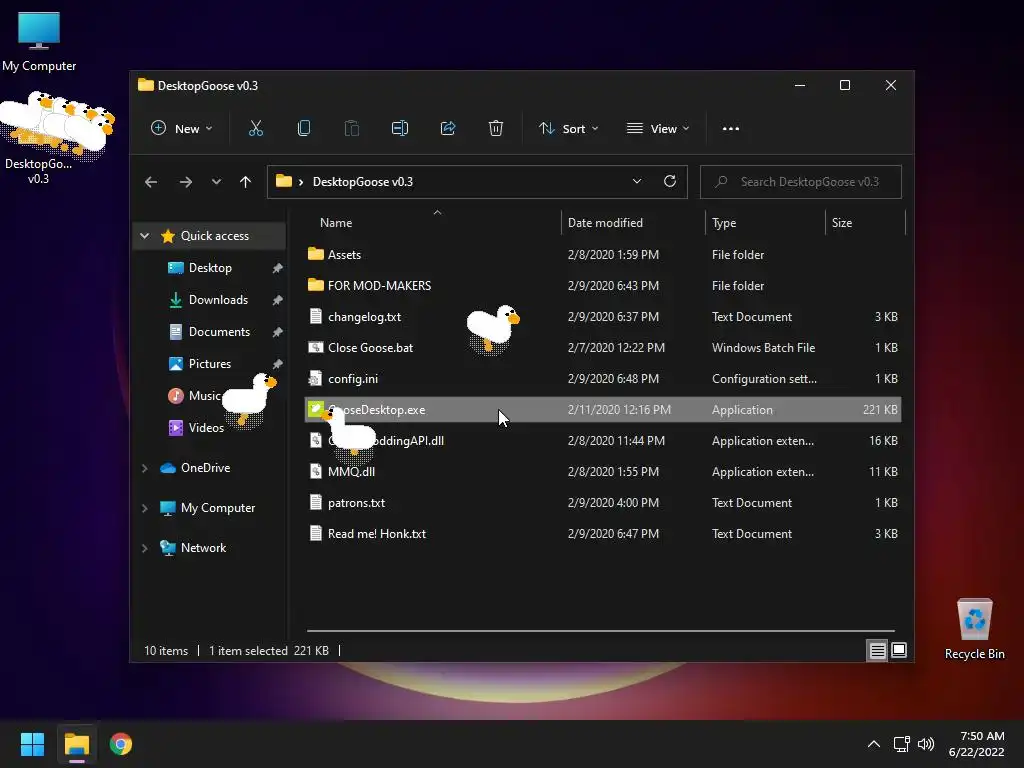Click the Delete trash icon
Image resolution: width=1024 pixels, height=768 pixels.
[x=496, y=129]
